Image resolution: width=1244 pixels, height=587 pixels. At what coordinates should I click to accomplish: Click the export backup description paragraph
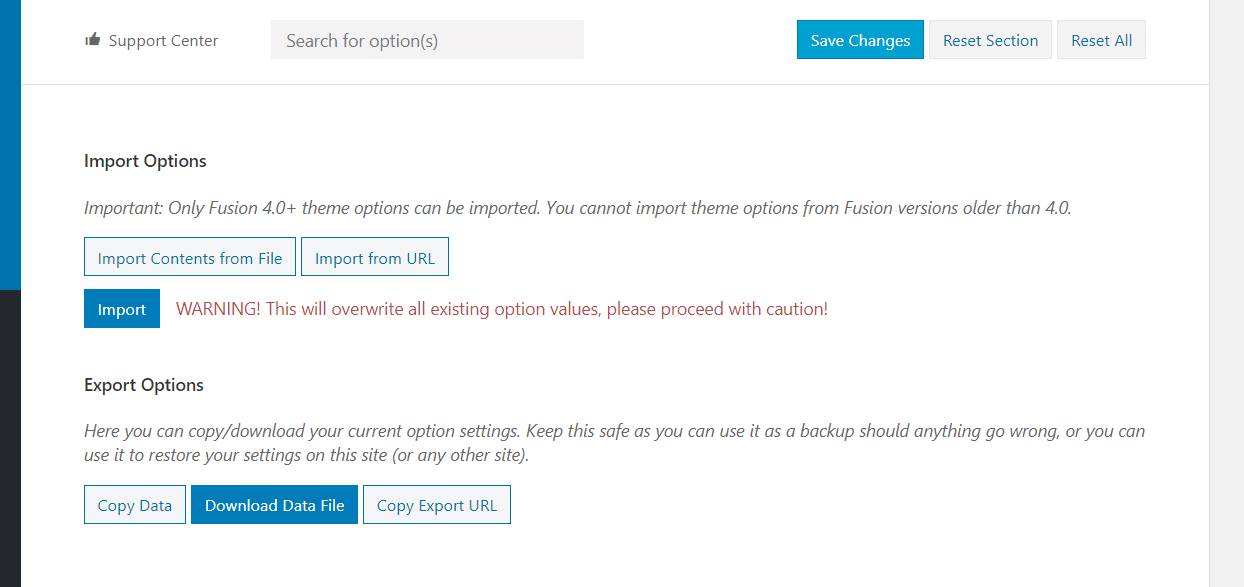tap(615, 443)
